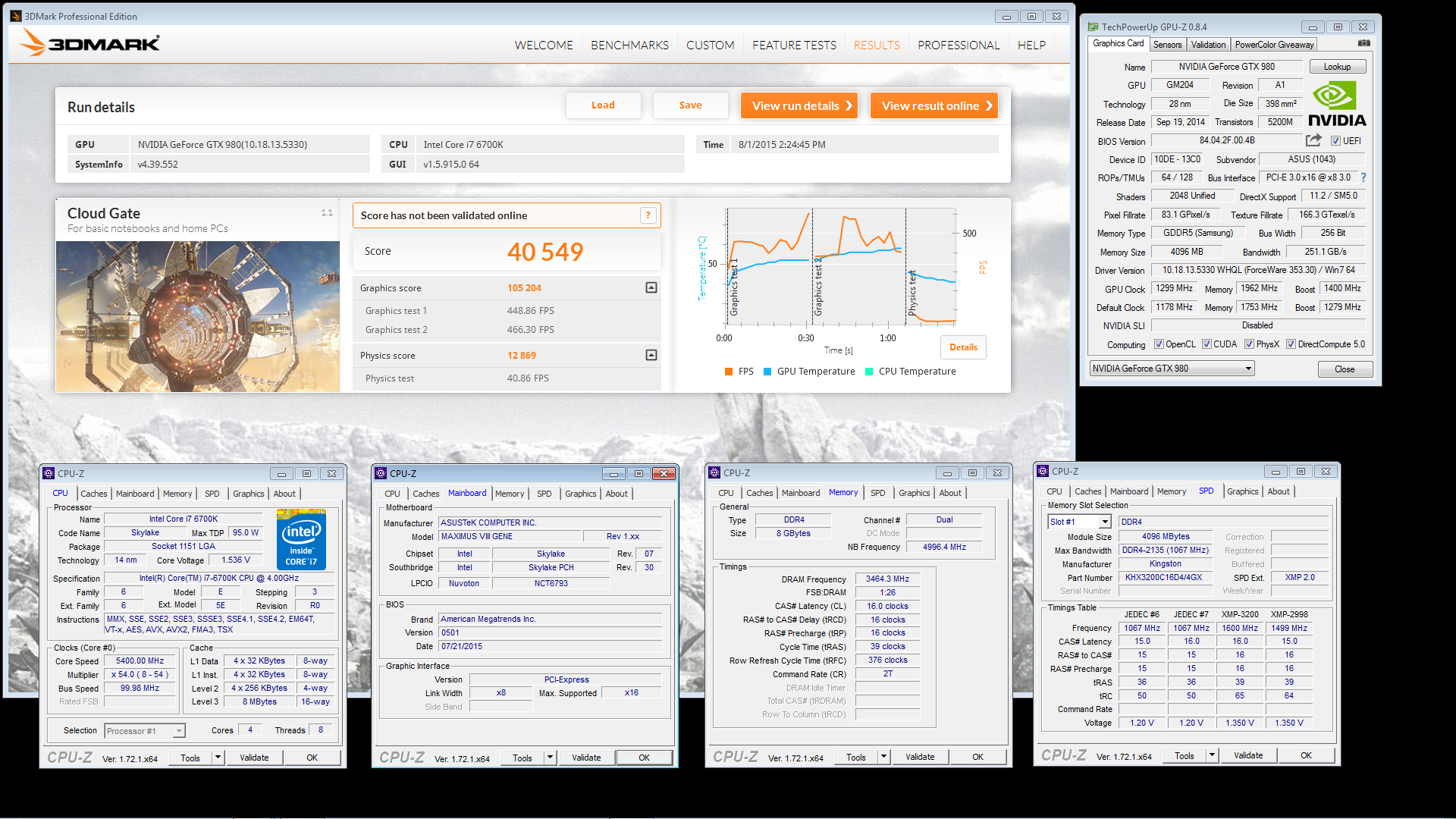Click the teal CPU Temperature legend swatch
Viewport: 1456px width, 819px height.
coord(869,372)
